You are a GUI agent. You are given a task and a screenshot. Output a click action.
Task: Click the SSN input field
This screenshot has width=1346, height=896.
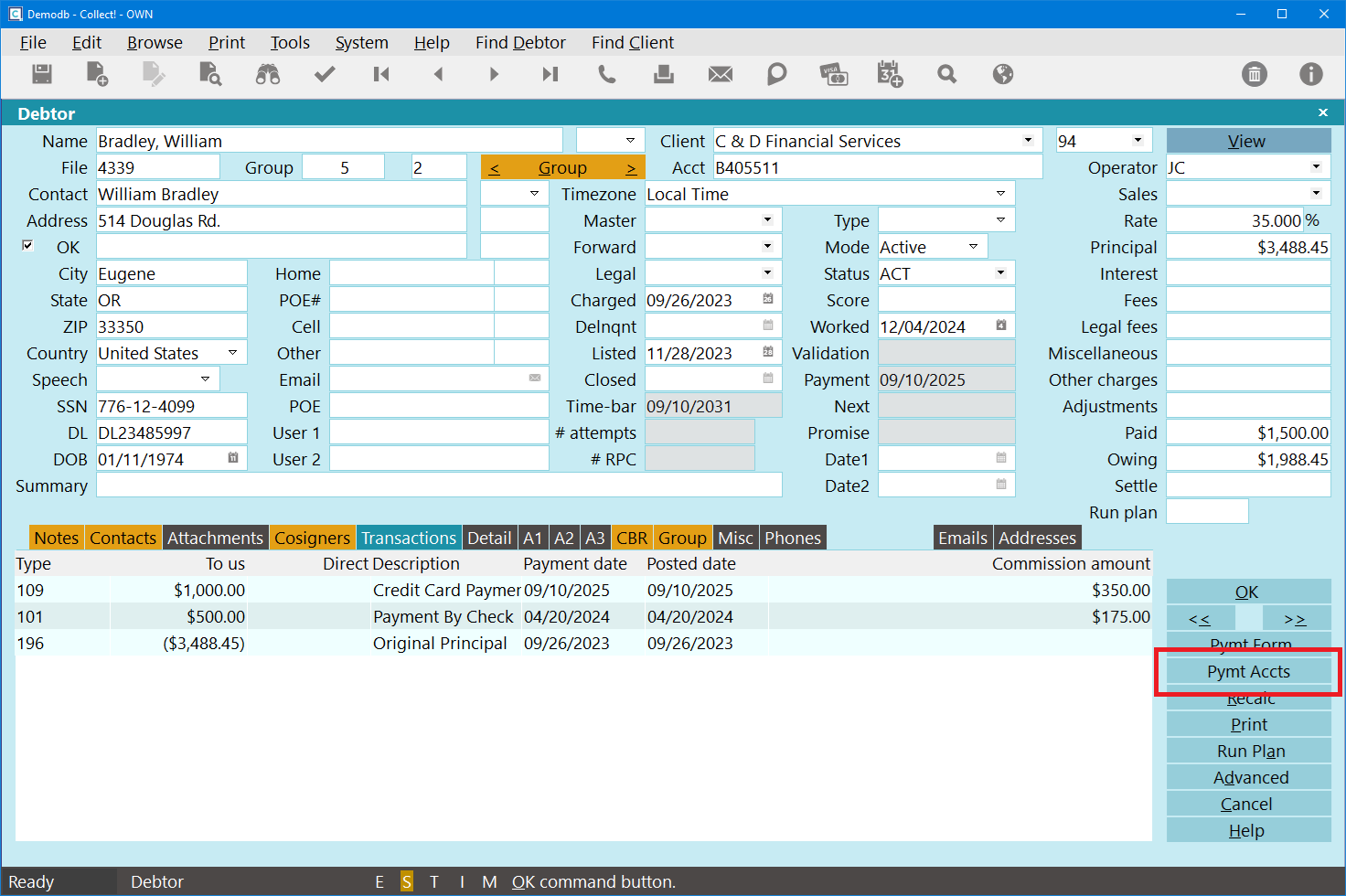[171, 406]
